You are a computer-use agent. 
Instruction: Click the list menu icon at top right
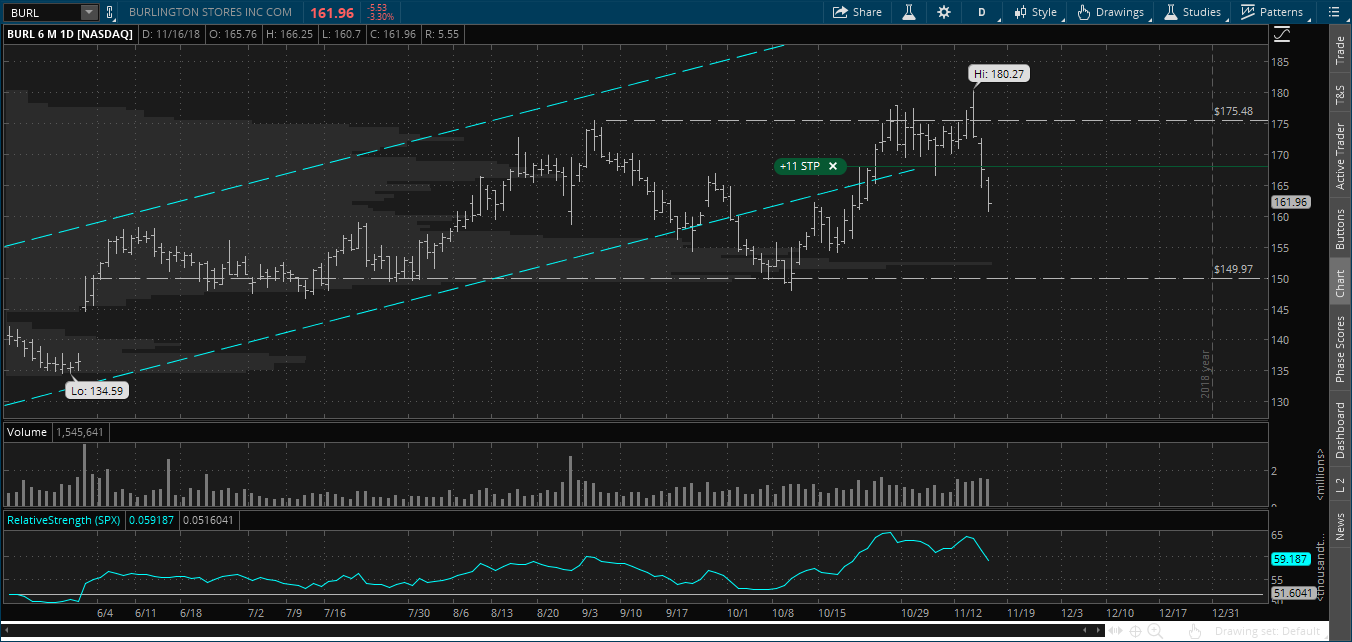[1332, 12]
